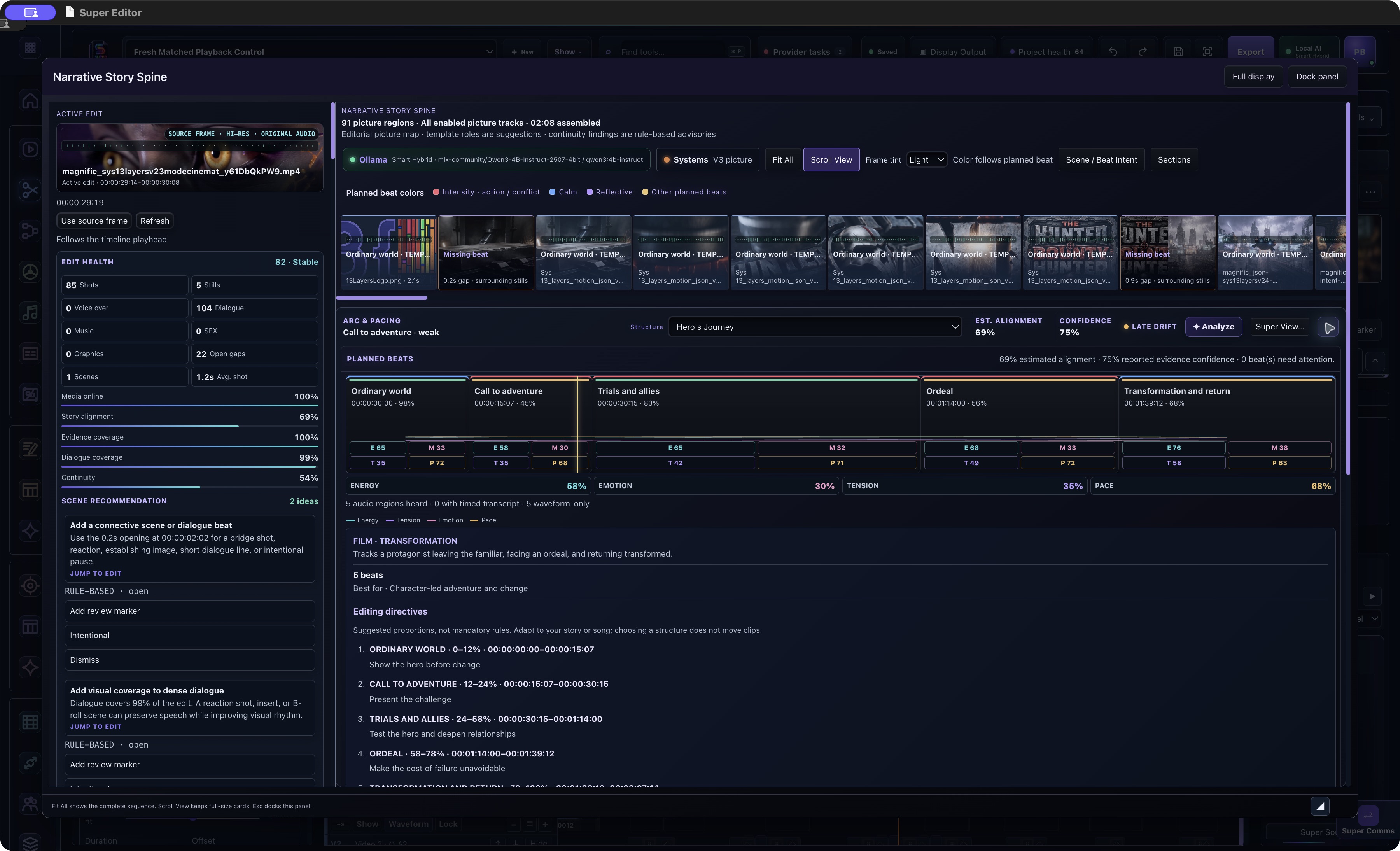Open the sync arrows icon in sidebar

coord(30,763)
